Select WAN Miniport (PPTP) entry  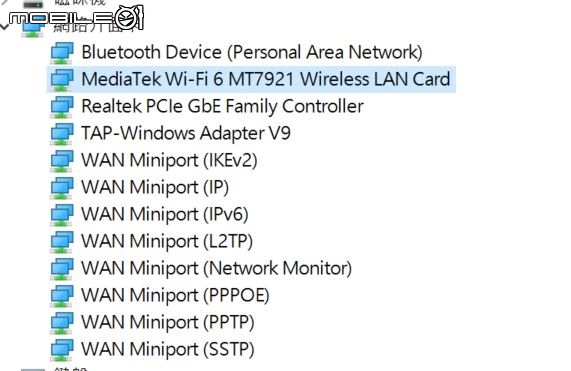(168, 322)
